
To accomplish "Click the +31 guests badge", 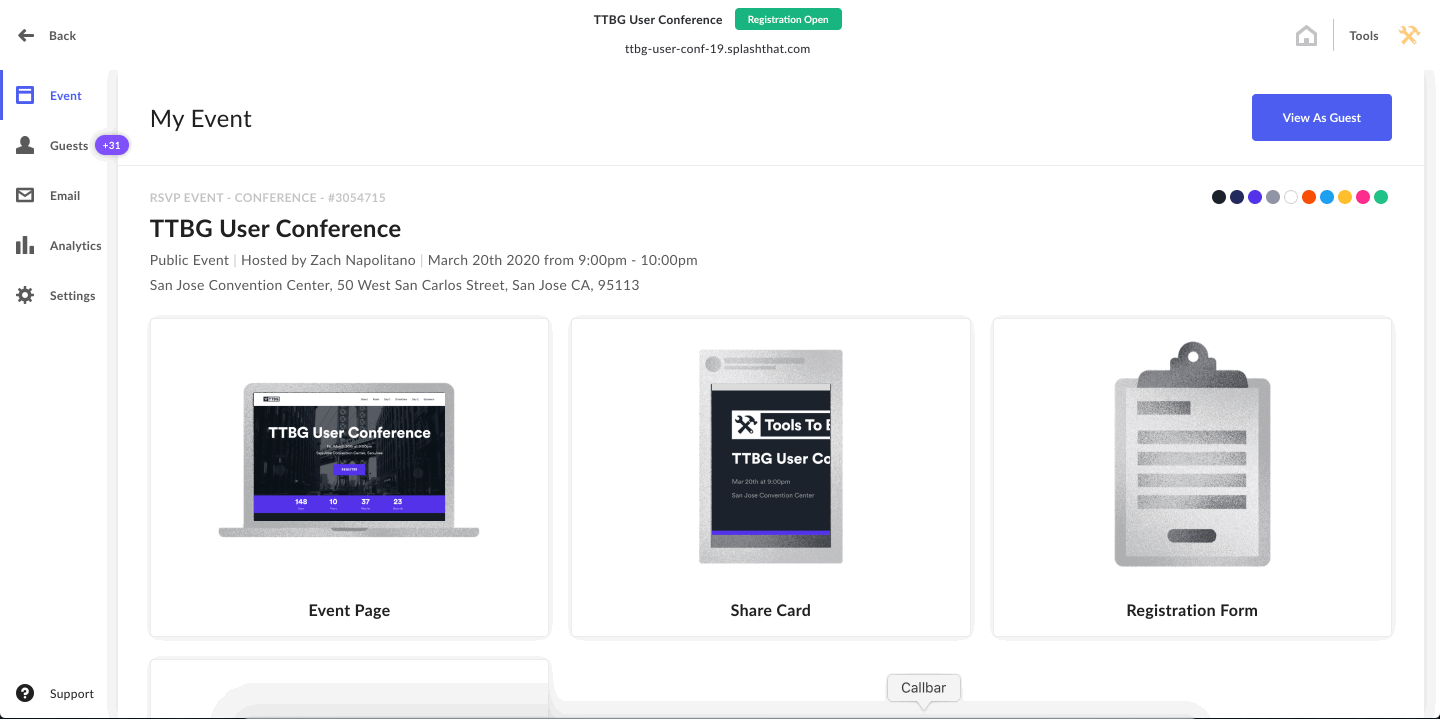I will pos(112,146).
